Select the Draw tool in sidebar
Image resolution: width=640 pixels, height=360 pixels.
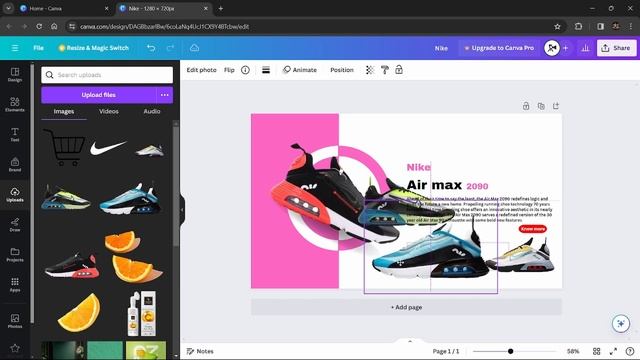click(15, 224)
